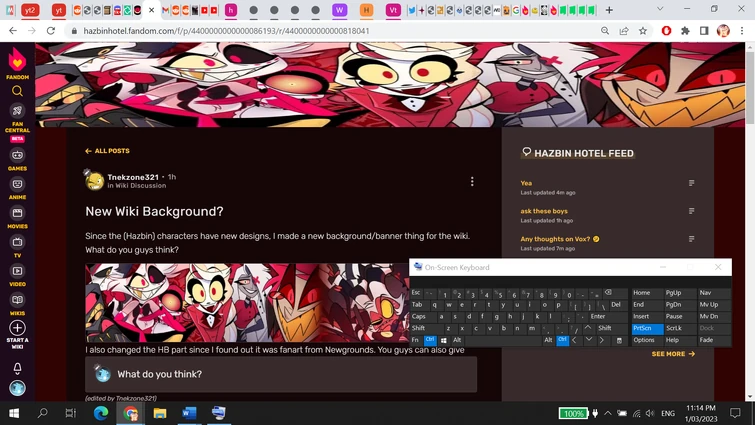The width and height of the screenshot is (755, 425).
Task: Click the address bar URL
Action: click(x=226, y=31)
